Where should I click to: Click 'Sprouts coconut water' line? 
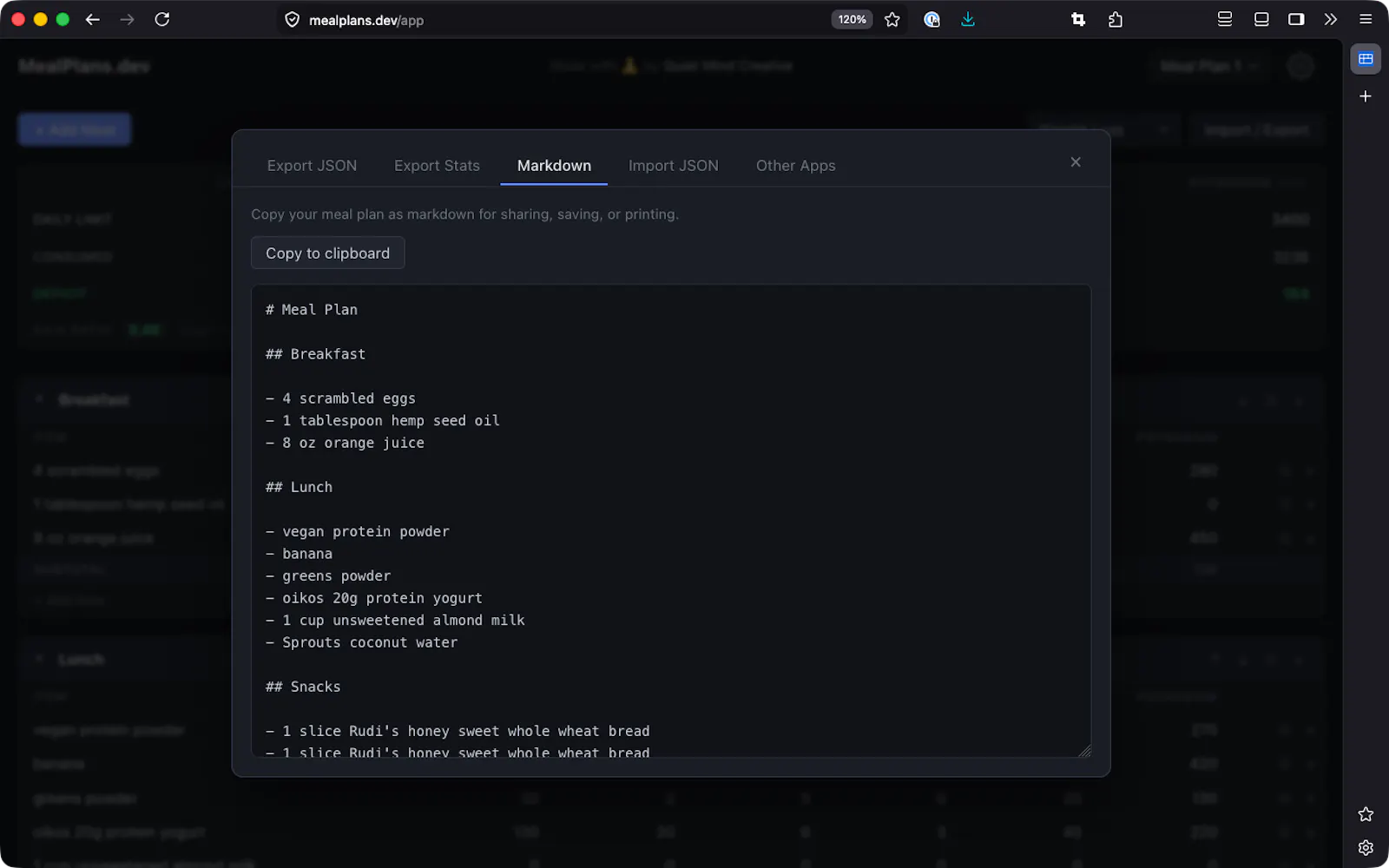click(361, 642)
